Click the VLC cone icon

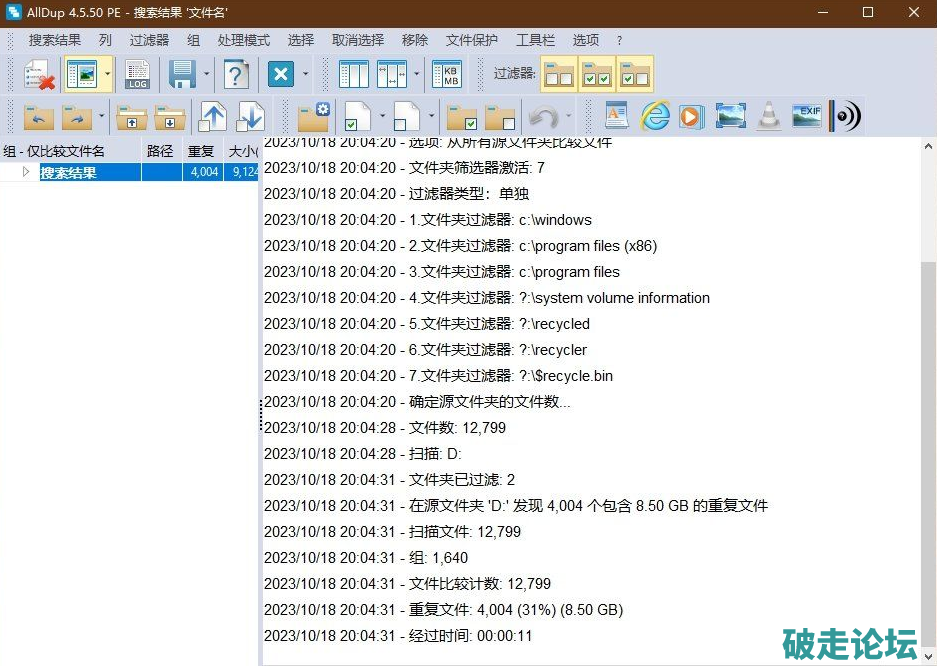[x=768, y=116]
